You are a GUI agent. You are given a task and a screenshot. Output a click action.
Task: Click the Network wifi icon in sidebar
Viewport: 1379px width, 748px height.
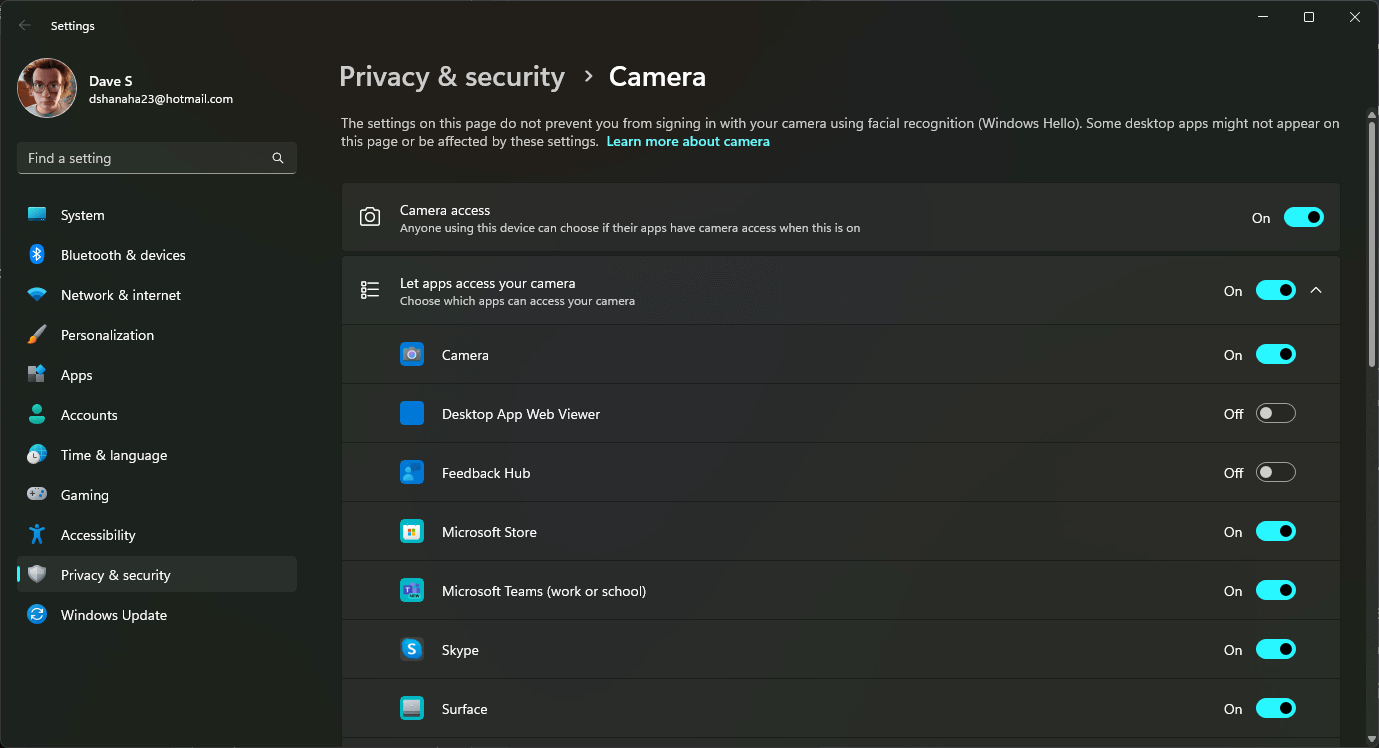tap(37, 295)
